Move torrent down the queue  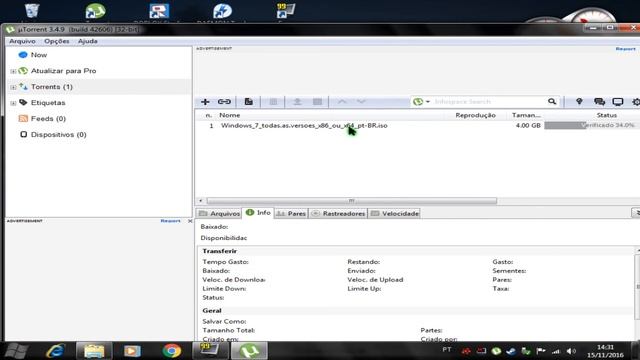point(361,102)
